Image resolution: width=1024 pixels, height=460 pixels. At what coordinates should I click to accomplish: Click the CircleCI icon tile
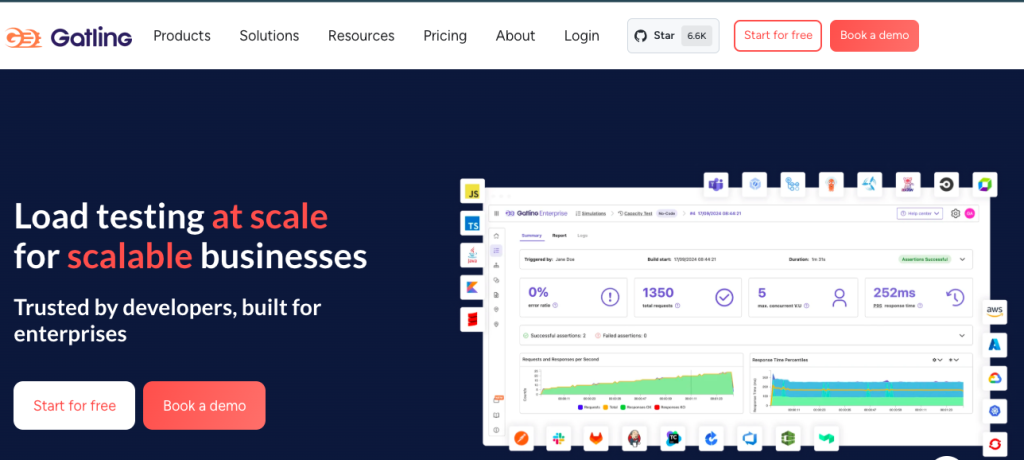pos(946,184)
